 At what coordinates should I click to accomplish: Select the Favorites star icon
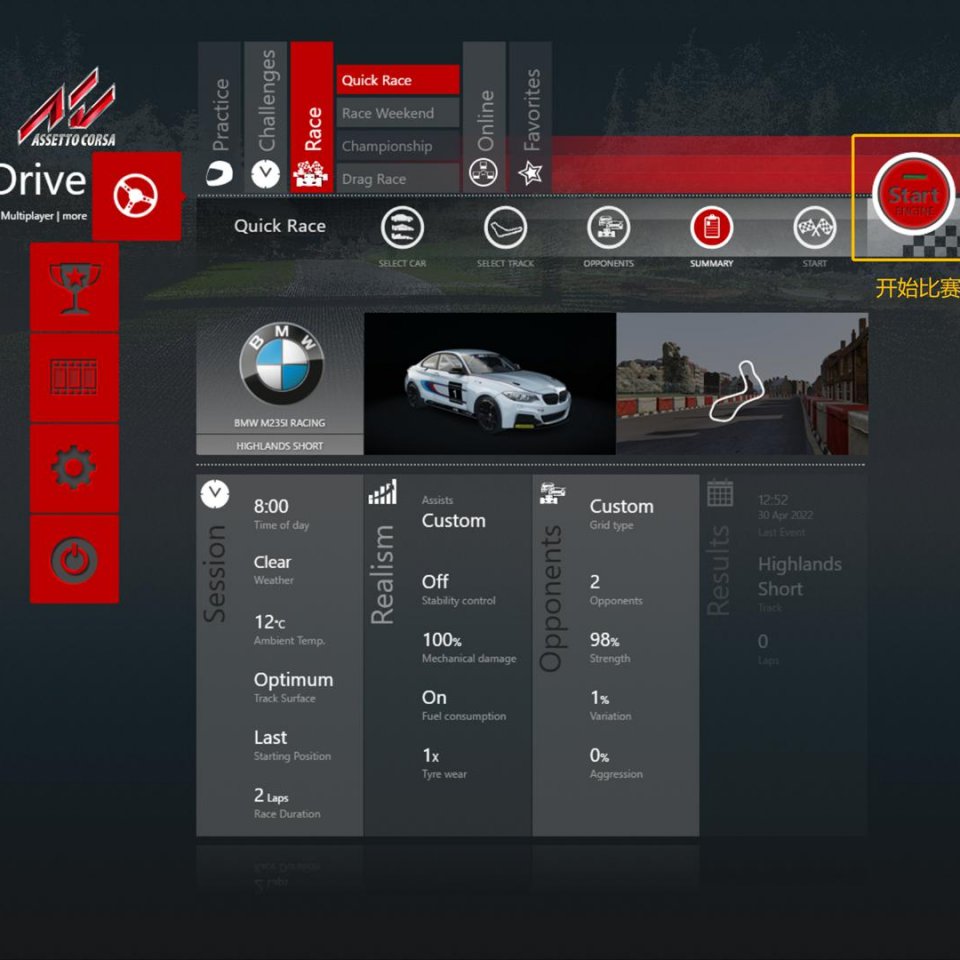click(530, 173)
